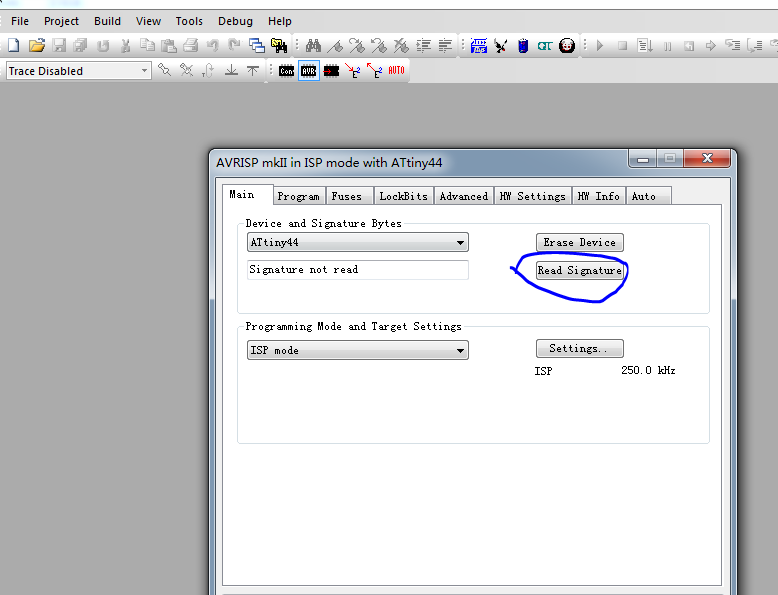Open the Help menu
Image resolution: width=778 pixels, height=595 pixels.
pos(280,21)
